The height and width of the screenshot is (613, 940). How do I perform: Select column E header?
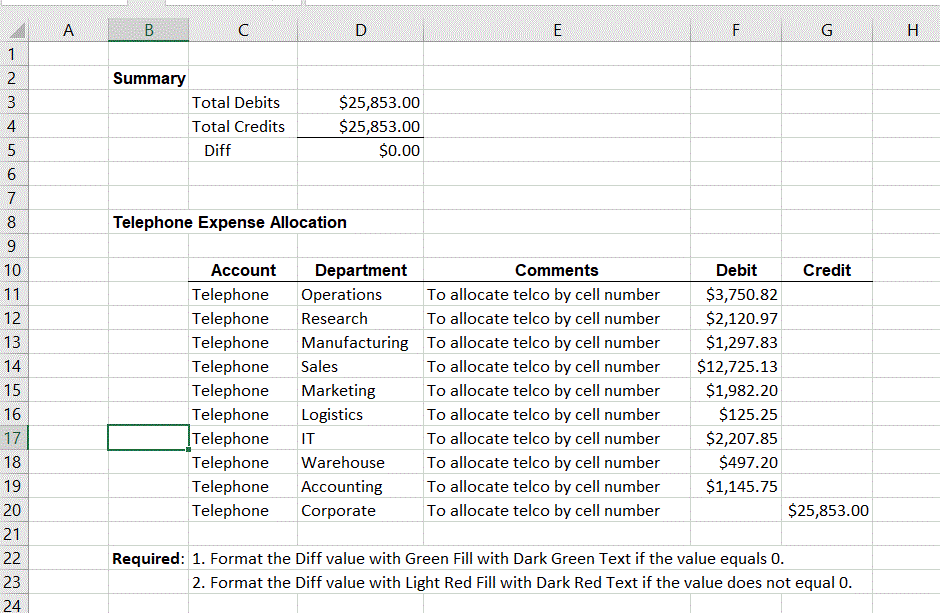pos(557,30)
